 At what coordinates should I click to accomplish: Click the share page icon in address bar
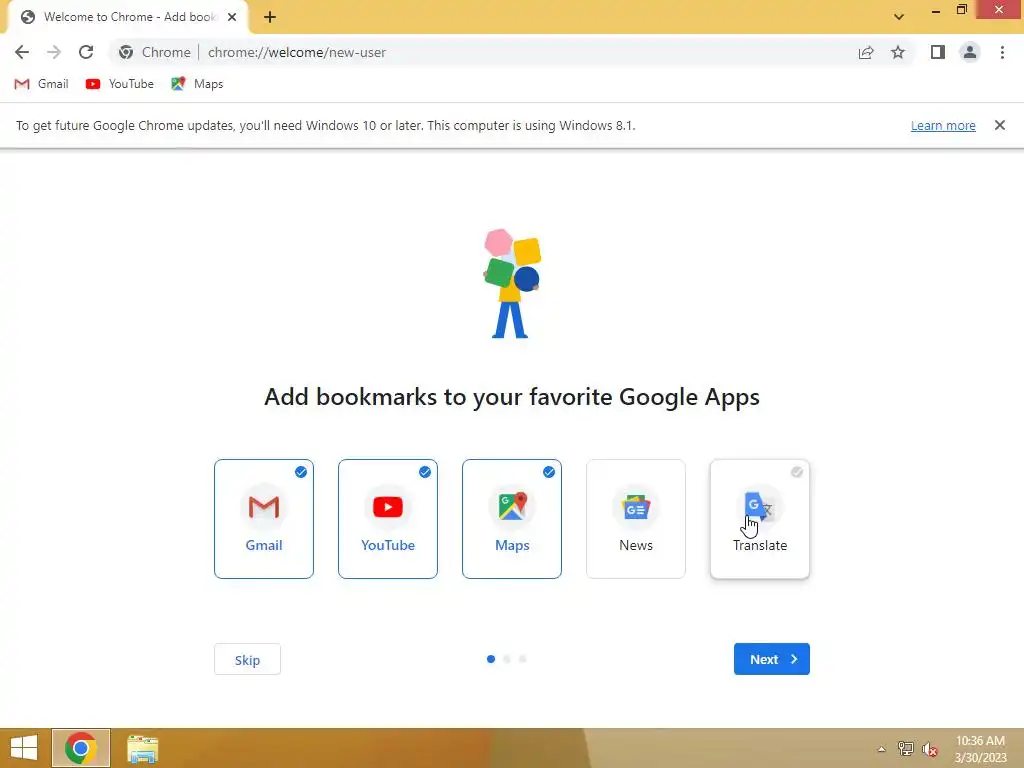tap(866, 52)
